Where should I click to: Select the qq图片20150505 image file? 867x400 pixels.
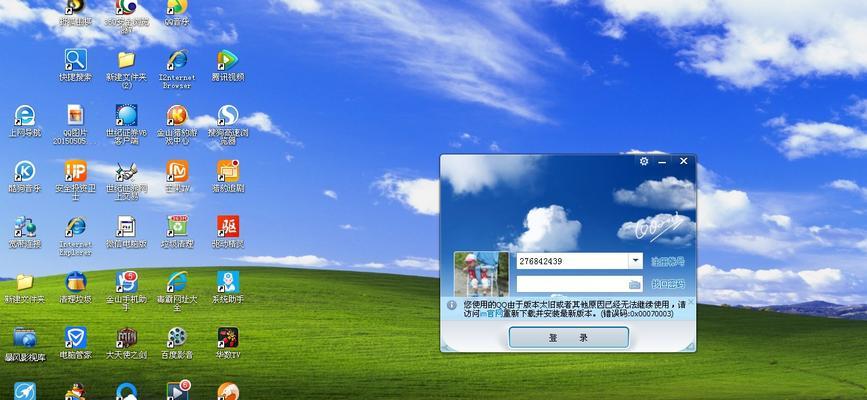76,124
